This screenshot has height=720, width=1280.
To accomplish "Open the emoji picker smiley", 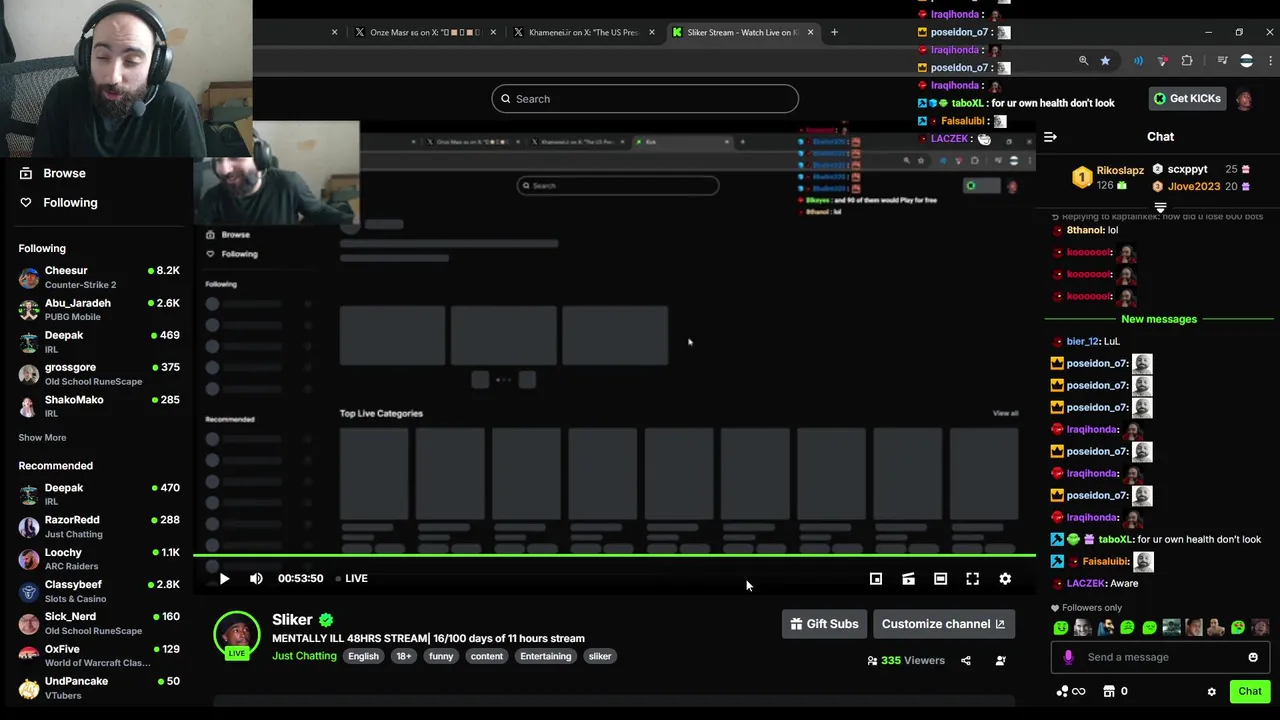I will [x=1253, y=657].
